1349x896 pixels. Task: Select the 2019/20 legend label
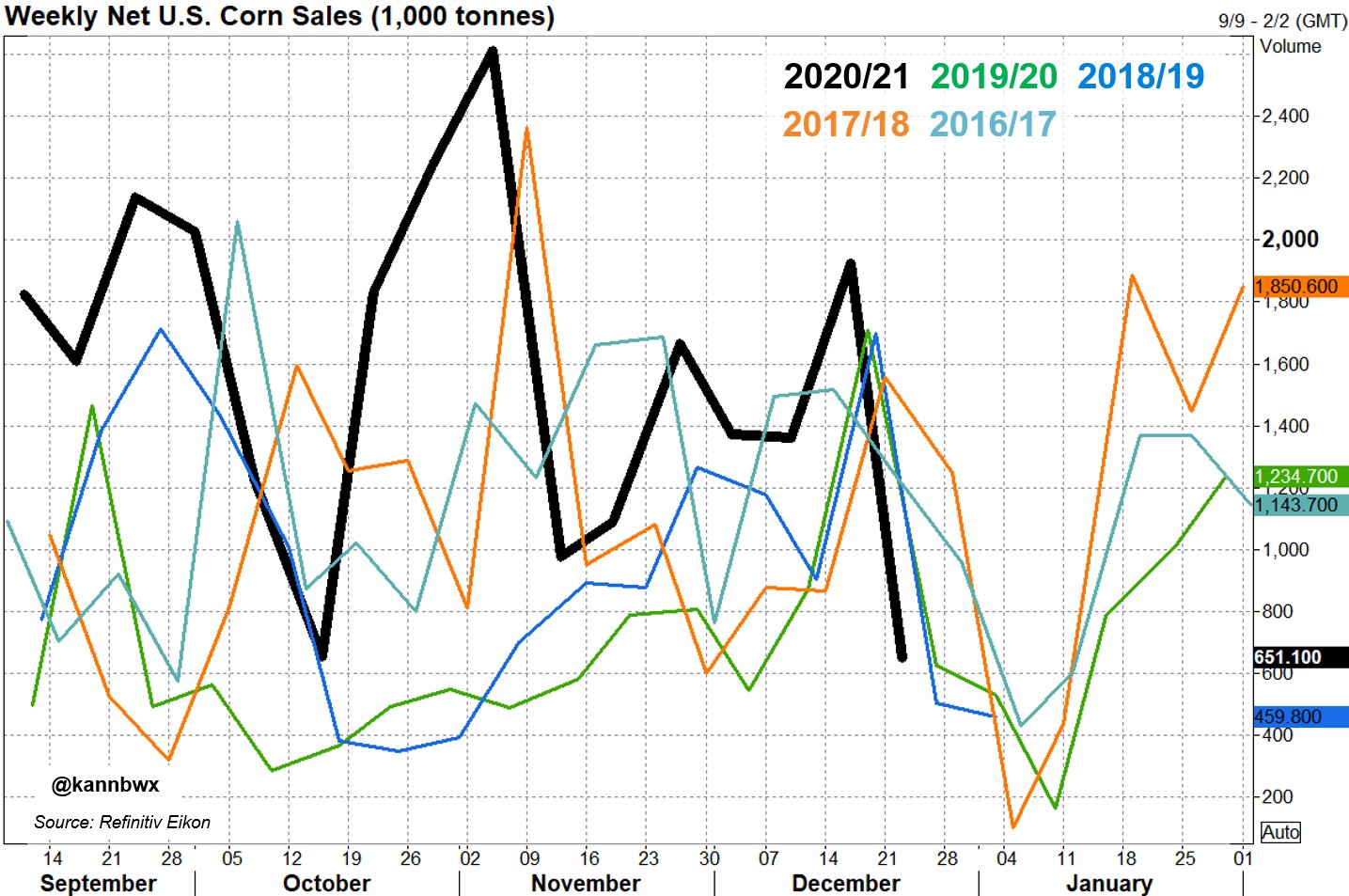click(x=994, y=76)
